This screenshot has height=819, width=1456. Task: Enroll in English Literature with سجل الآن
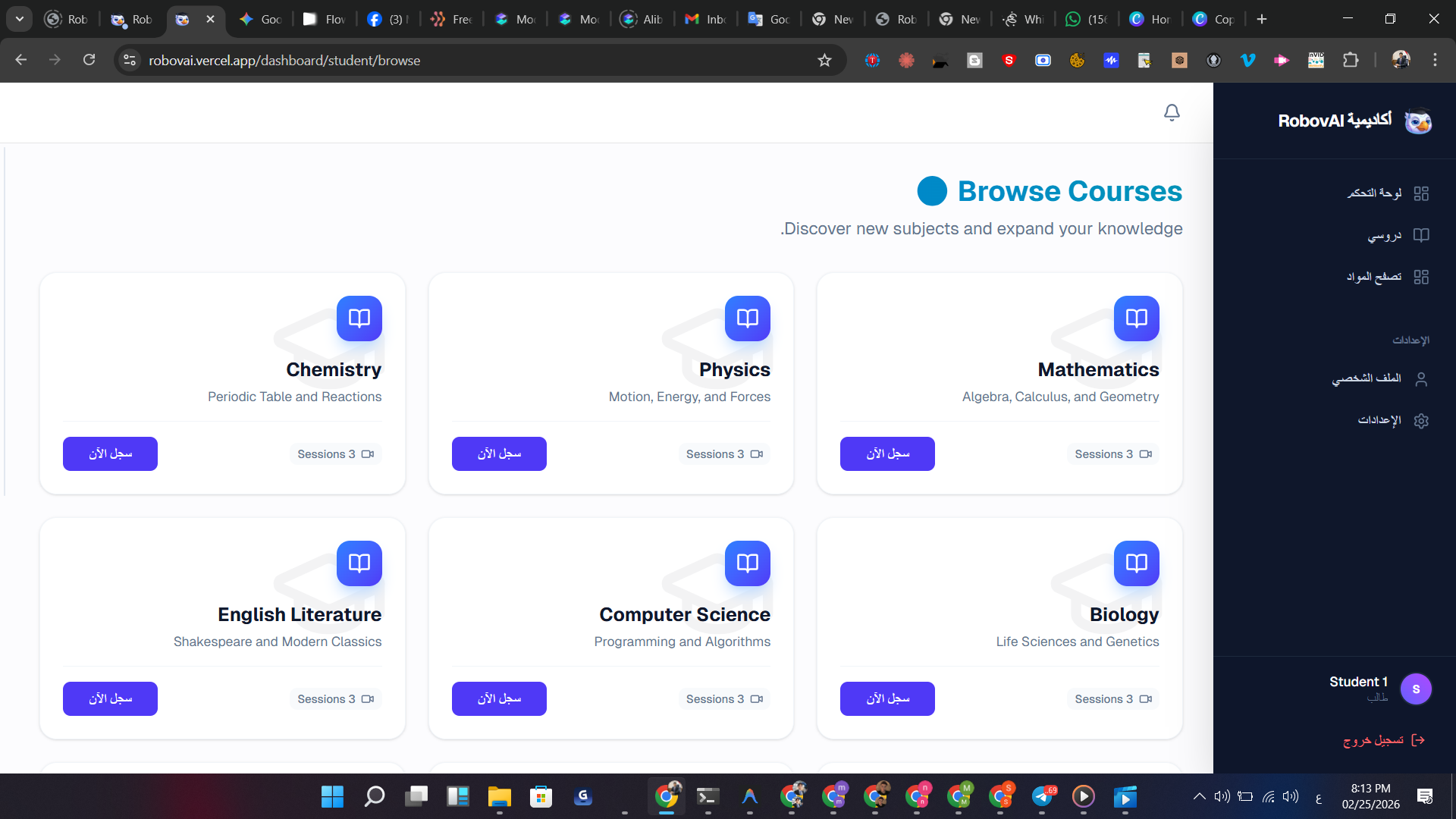[x=110, y=698]
